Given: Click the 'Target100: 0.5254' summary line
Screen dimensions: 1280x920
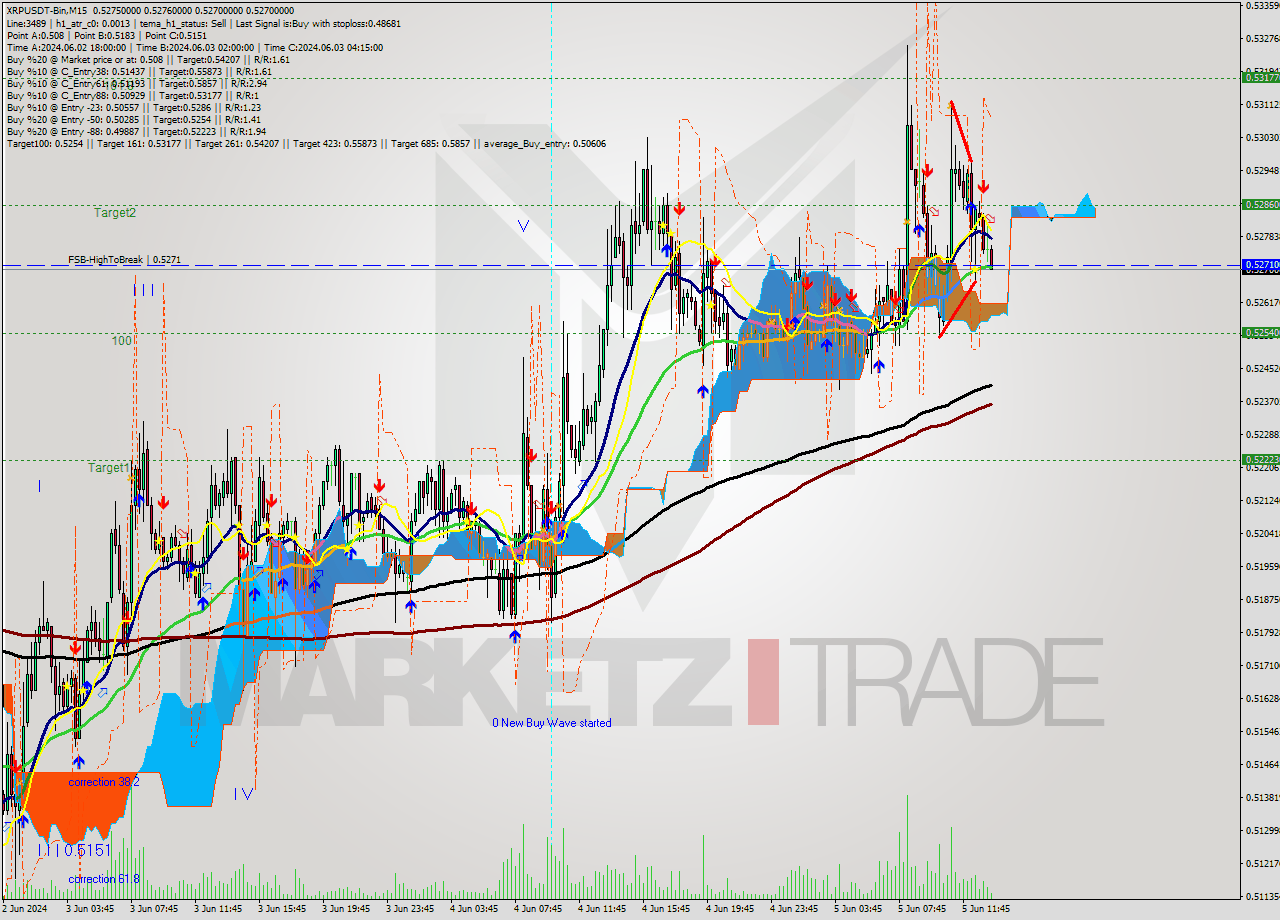Looking at the screenshot, I should pyautogui.click(x=306, y=144).
